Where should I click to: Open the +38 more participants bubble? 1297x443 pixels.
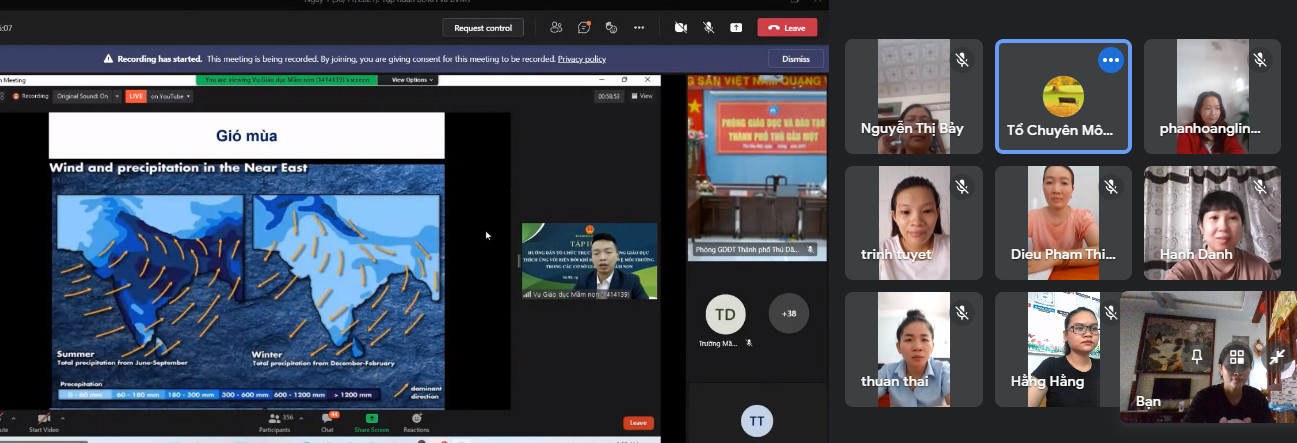(x=789, y=313)
